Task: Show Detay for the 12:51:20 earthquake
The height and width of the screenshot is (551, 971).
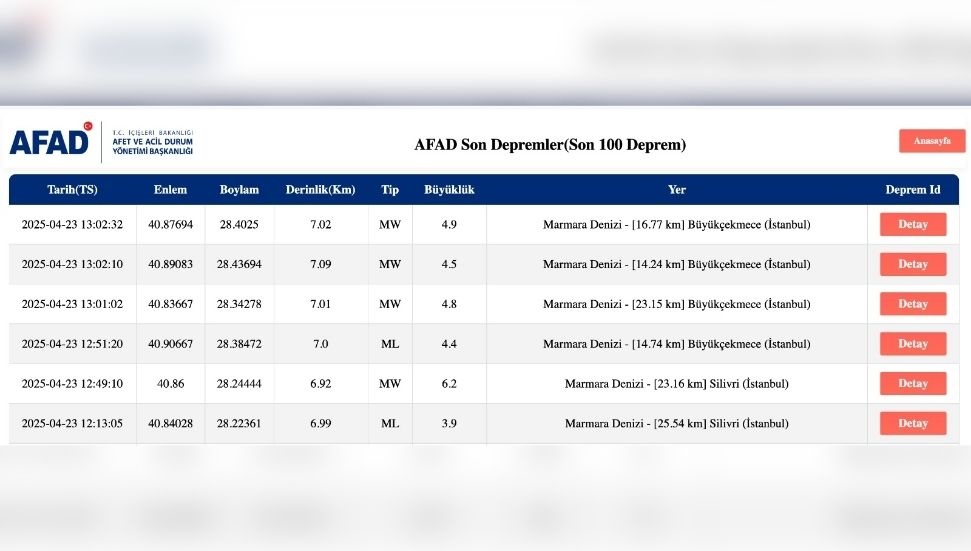Action: (x=912, y=344)
